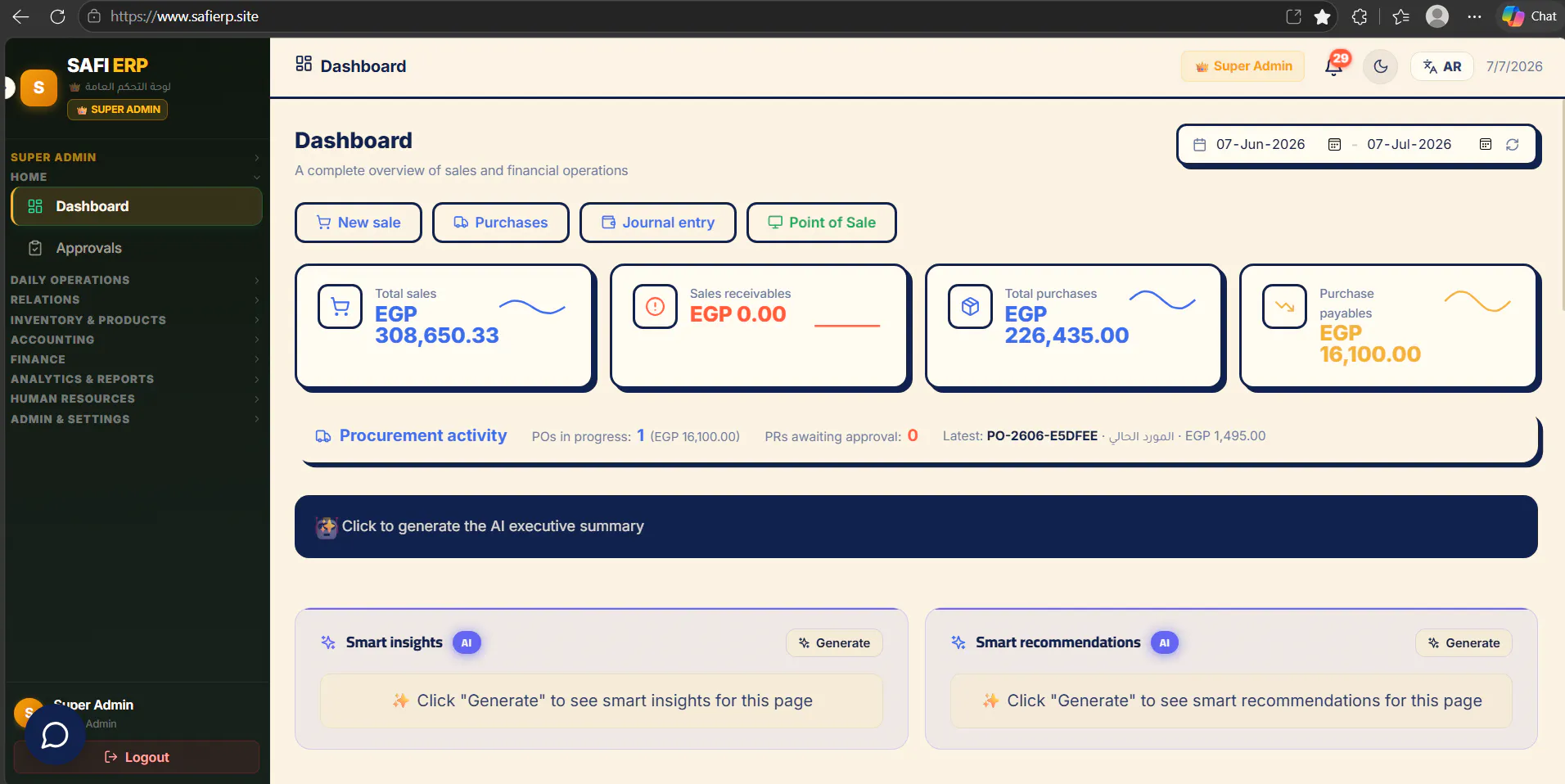1565x784 pixels.
Task: Launch Point of Sale
Action: (822, 223)
